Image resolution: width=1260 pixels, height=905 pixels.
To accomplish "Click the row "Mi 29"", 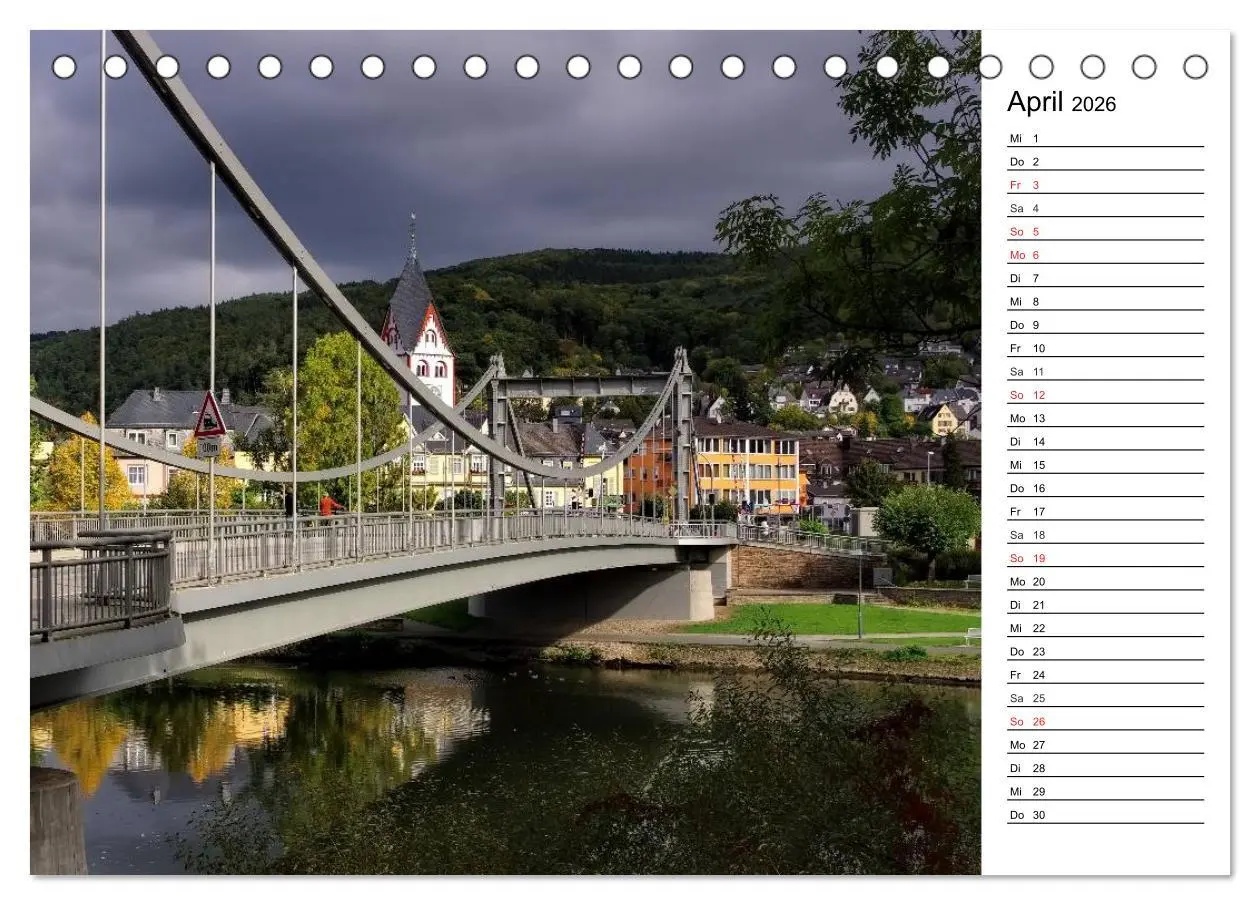I will [x=1105, y=792].
